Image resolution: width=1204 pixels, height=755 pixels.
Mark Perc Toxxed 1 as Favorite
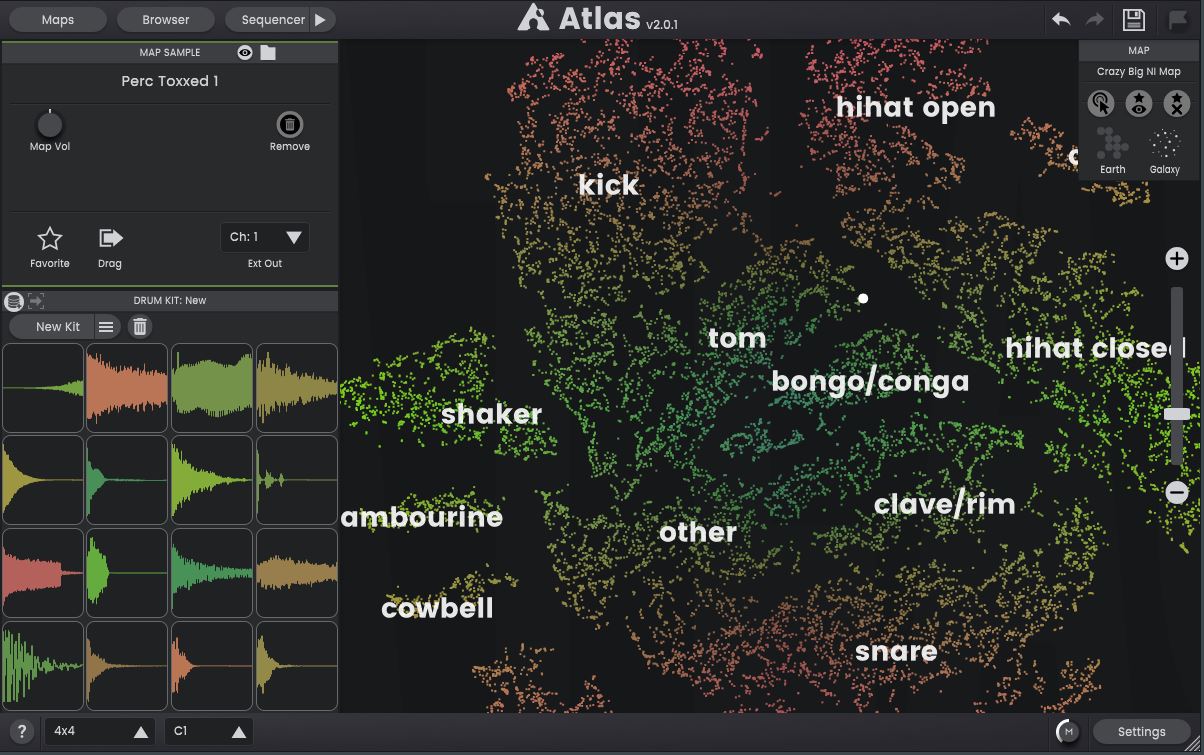[x=49, y=238]
